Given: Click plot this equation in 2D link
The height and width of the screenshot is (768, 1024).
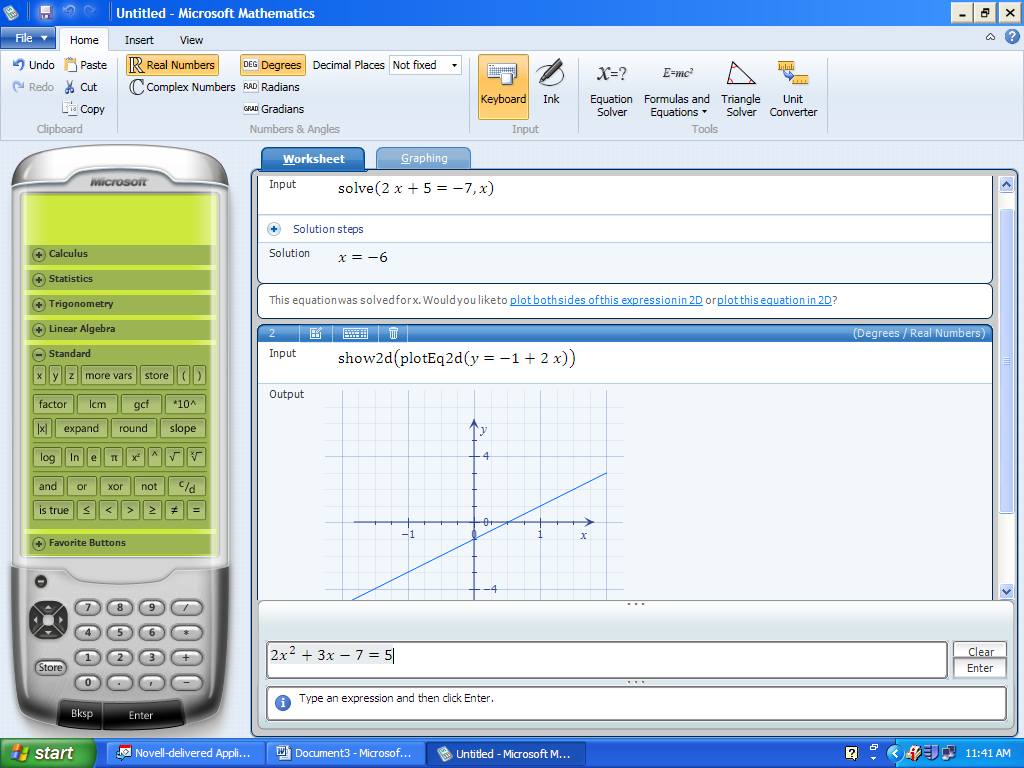Looking at the screenshot, I should 774,300.
